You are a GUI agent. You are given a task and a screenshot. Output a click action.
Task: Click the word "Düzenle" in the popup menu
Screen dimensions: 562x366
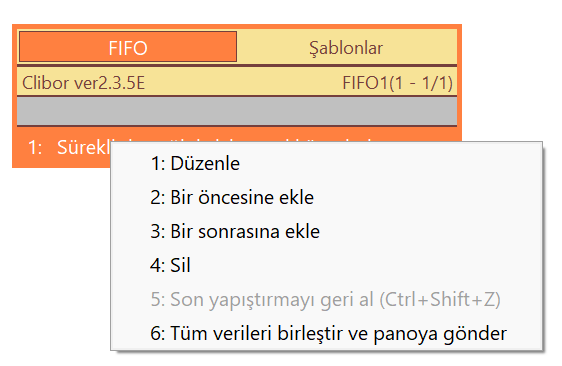tap(205, 163)
